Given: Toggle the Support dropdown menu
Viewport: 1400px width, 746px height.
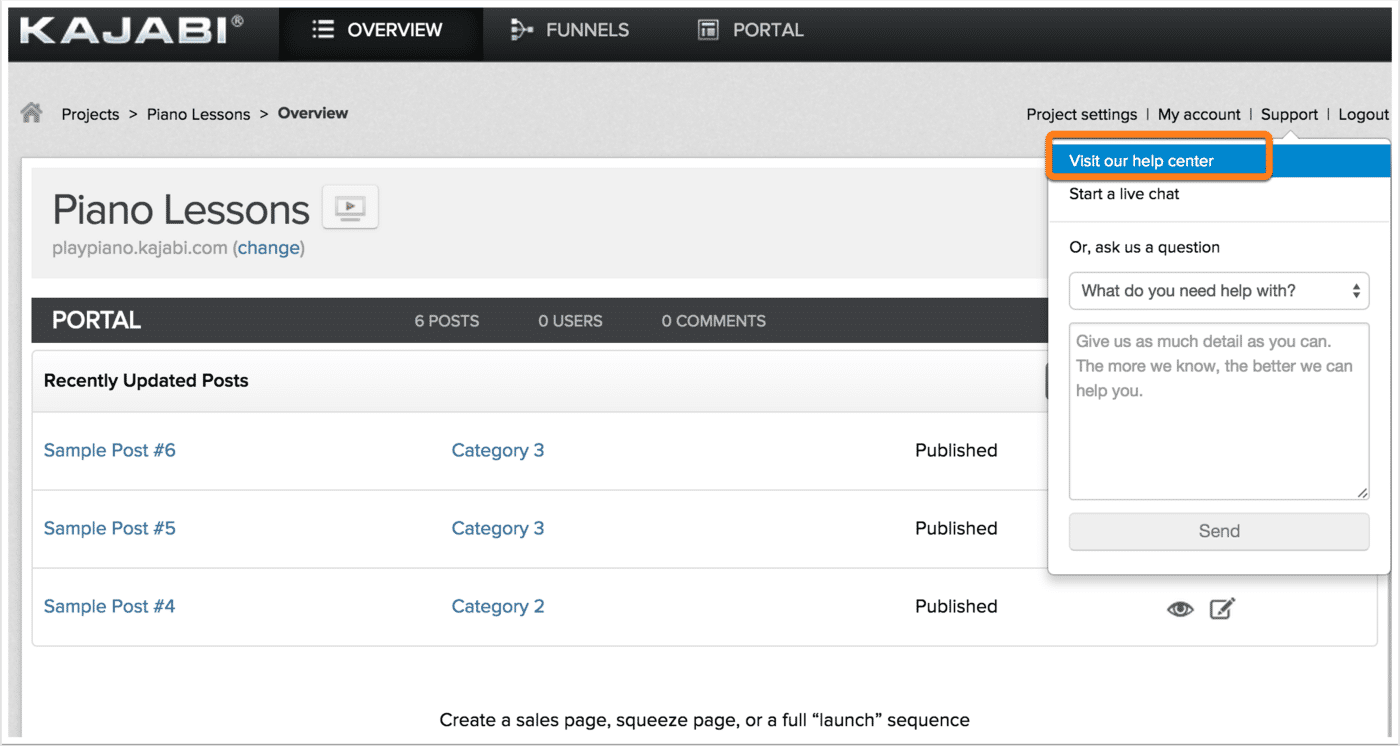Looking at the screenshot, I should tap(1289, 114).
